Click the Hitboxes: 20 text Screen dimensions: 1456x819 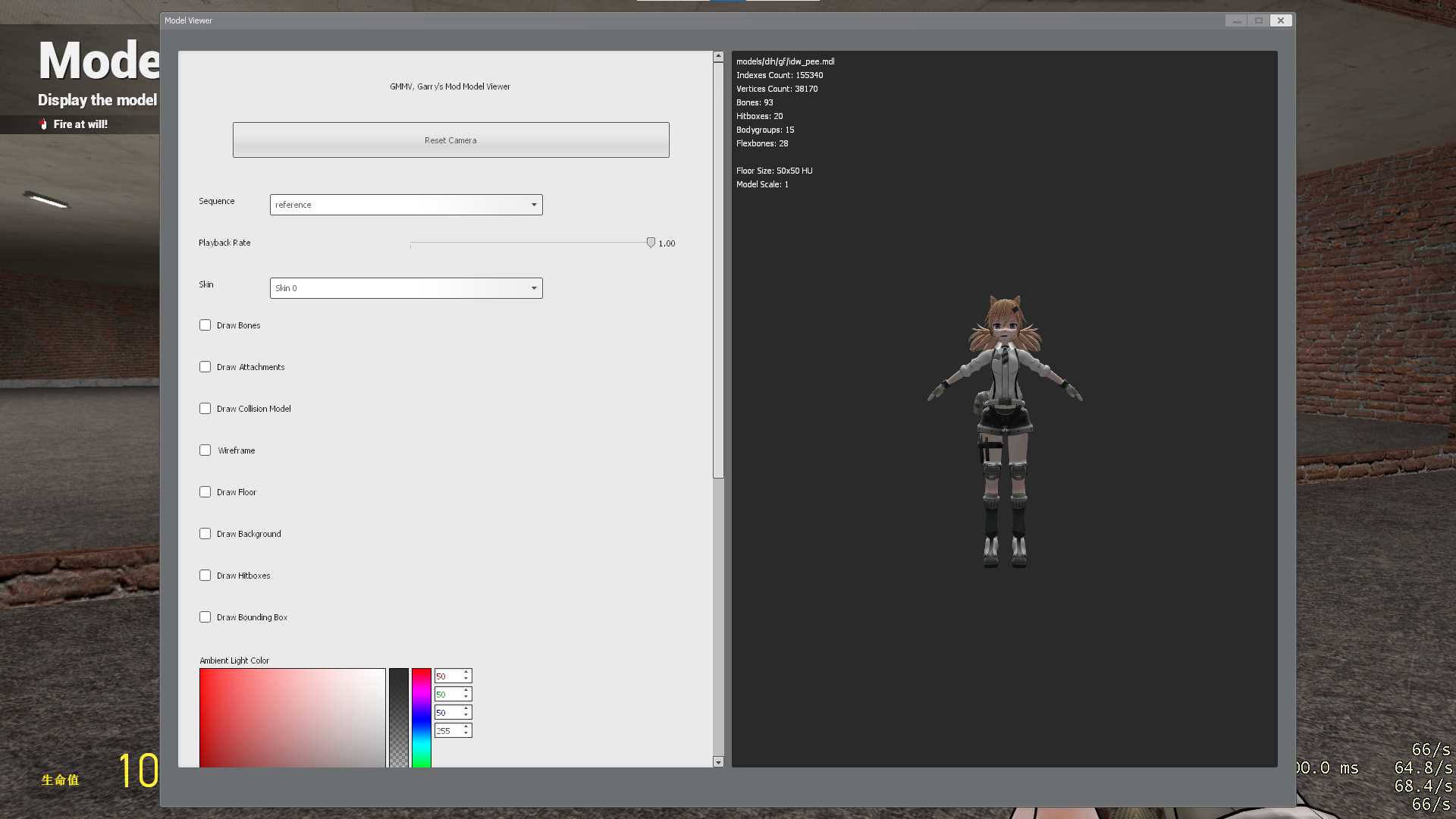760,116
